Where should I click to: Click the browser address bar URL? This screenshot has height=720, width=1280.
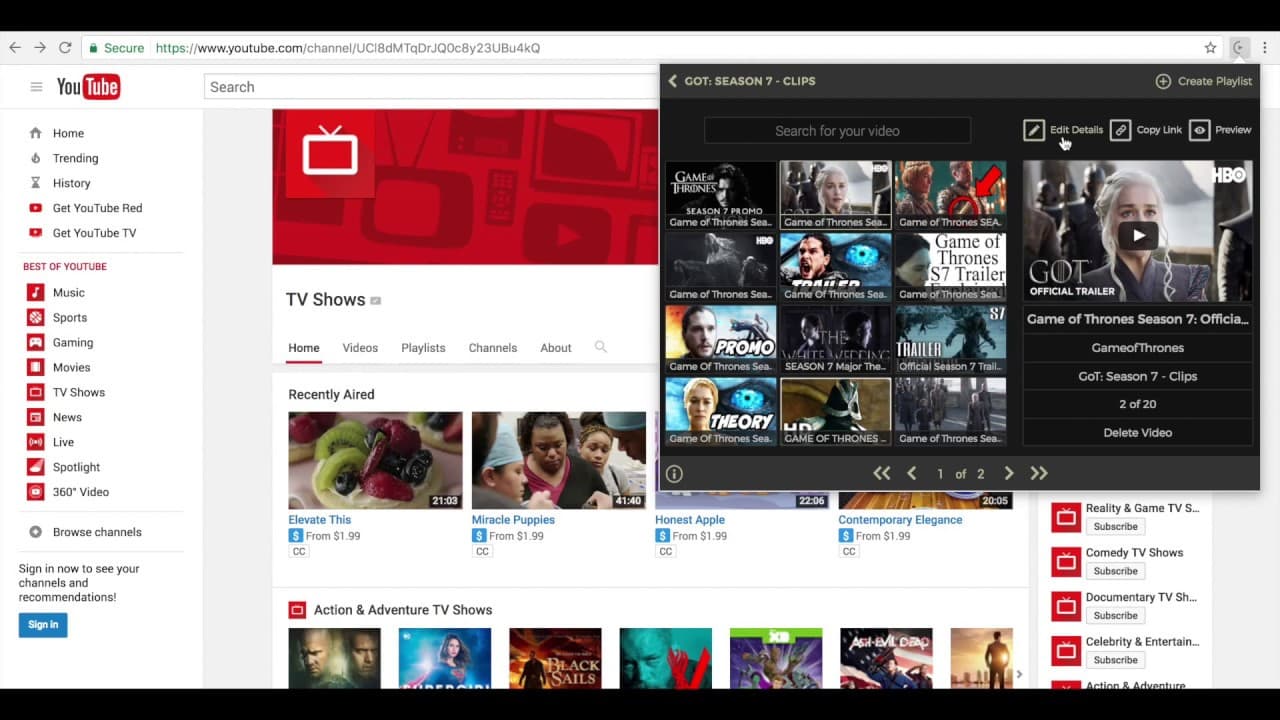tap(348, 48)
